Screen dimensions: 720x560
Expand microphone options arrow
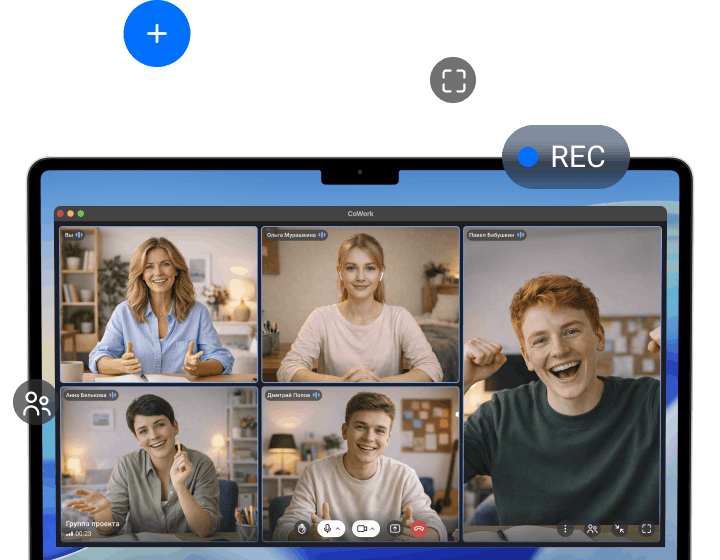338,528
